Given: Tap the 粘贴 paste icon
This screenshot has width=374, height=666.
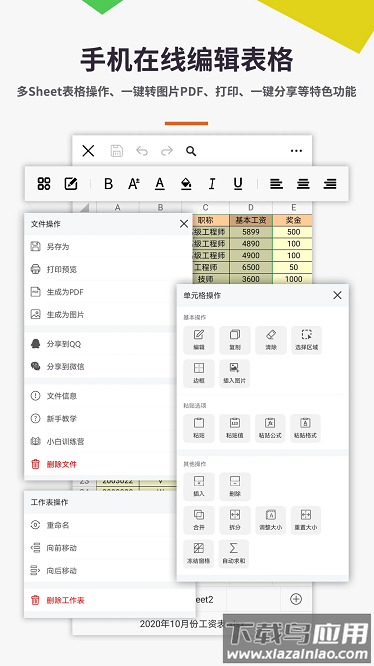Looking at the screenshot, I should (x=199, y=428).
